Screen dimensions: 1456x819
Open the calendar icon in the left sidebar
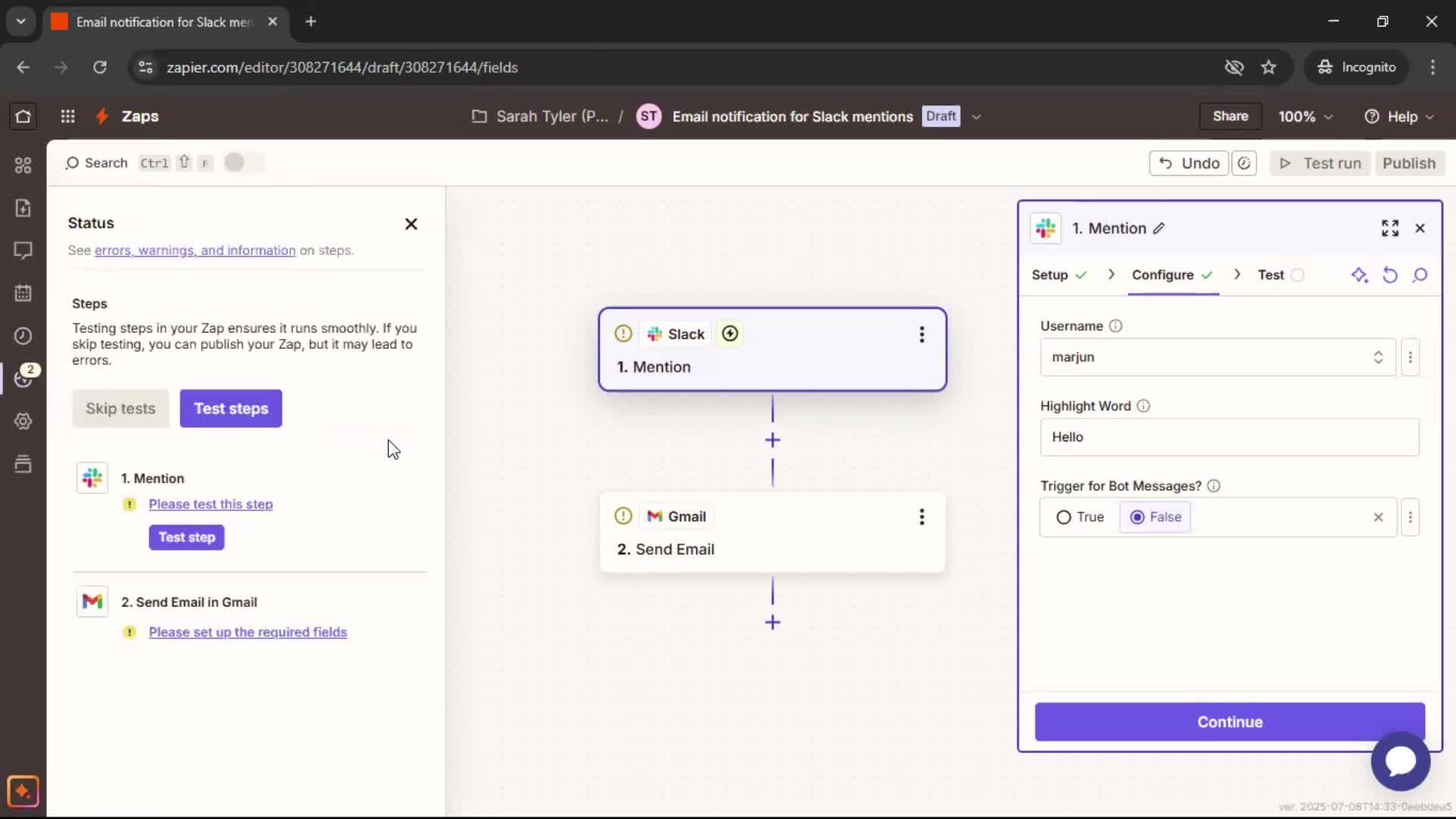tap(23, 293)
